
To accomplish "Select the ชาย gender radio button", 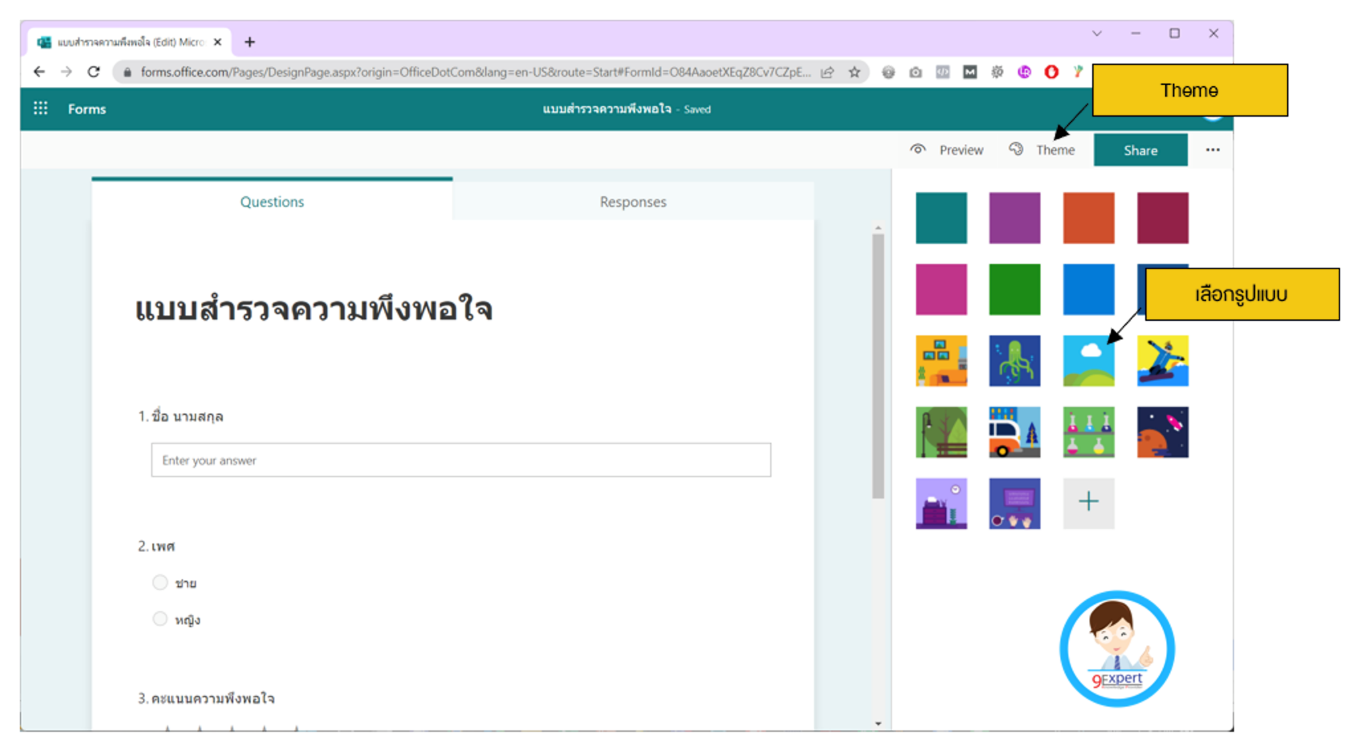I will point(160,582).
